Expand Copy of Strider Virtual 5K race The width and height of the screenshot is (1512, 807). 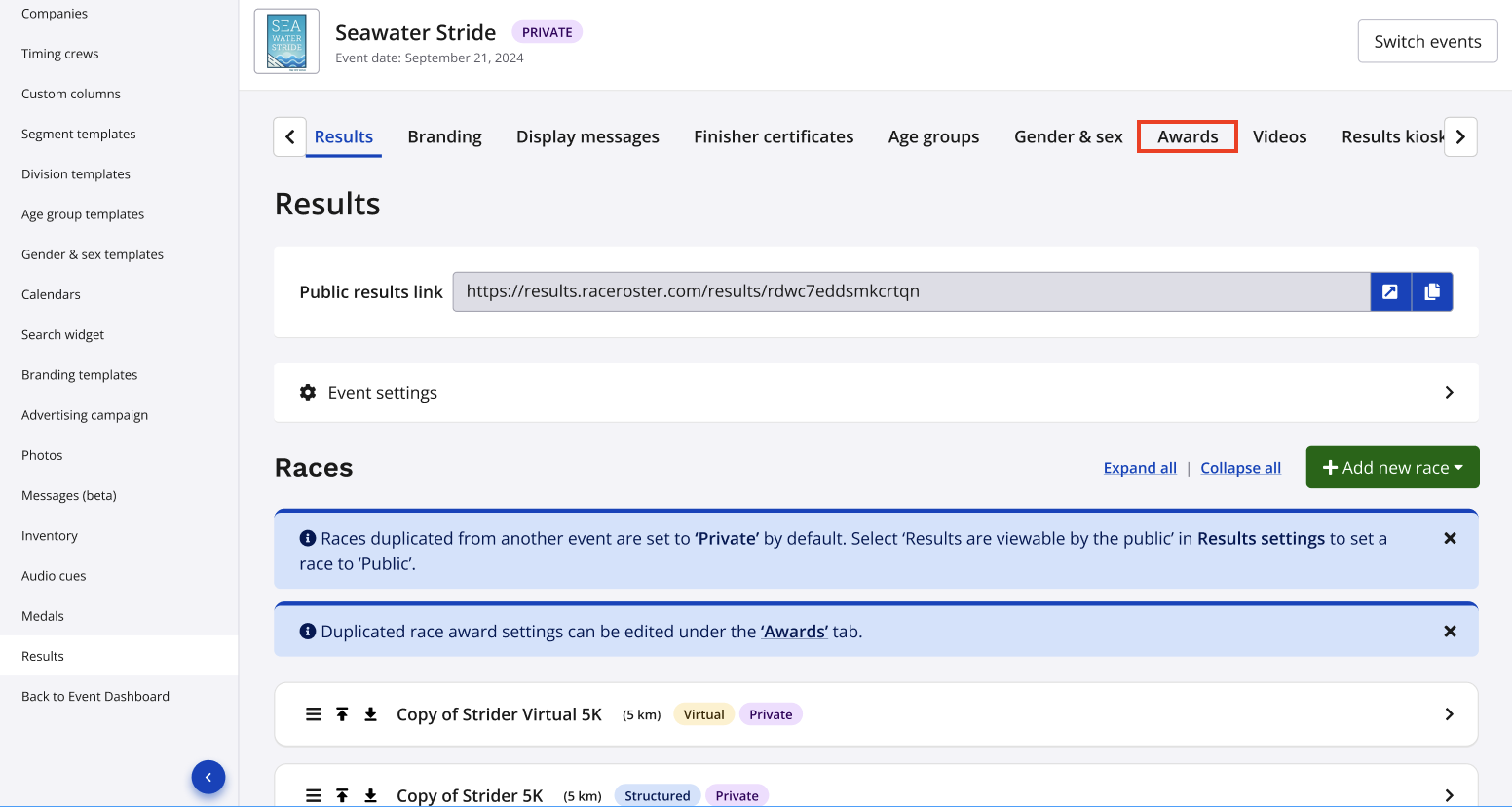point(1449,714)
